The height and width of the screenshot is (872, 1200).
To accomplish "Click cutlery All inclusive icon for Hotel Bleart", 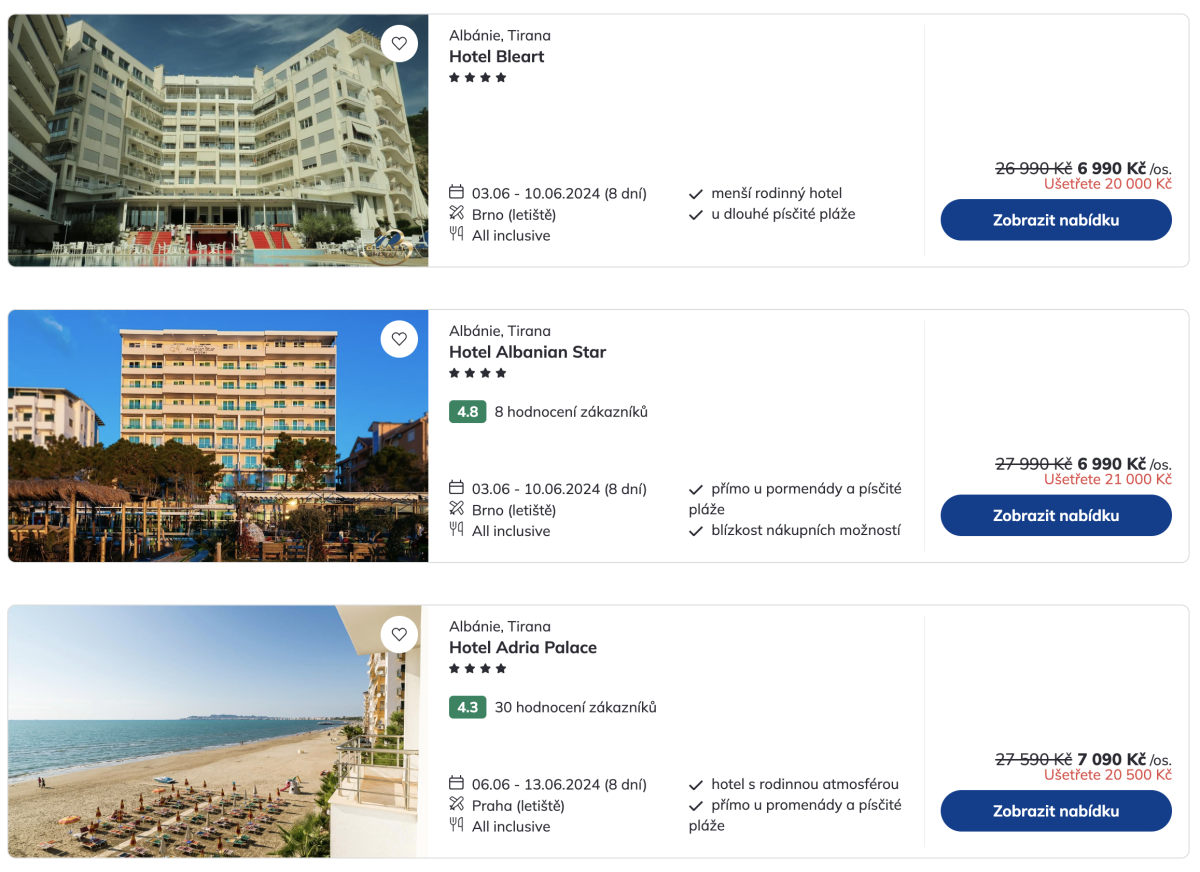I will coord(457,235).
